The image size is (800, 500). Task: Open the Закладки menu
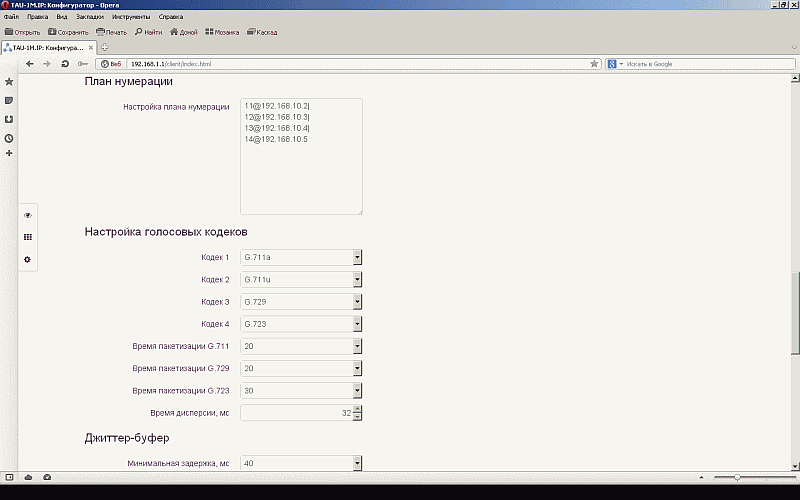coord(90,17)
